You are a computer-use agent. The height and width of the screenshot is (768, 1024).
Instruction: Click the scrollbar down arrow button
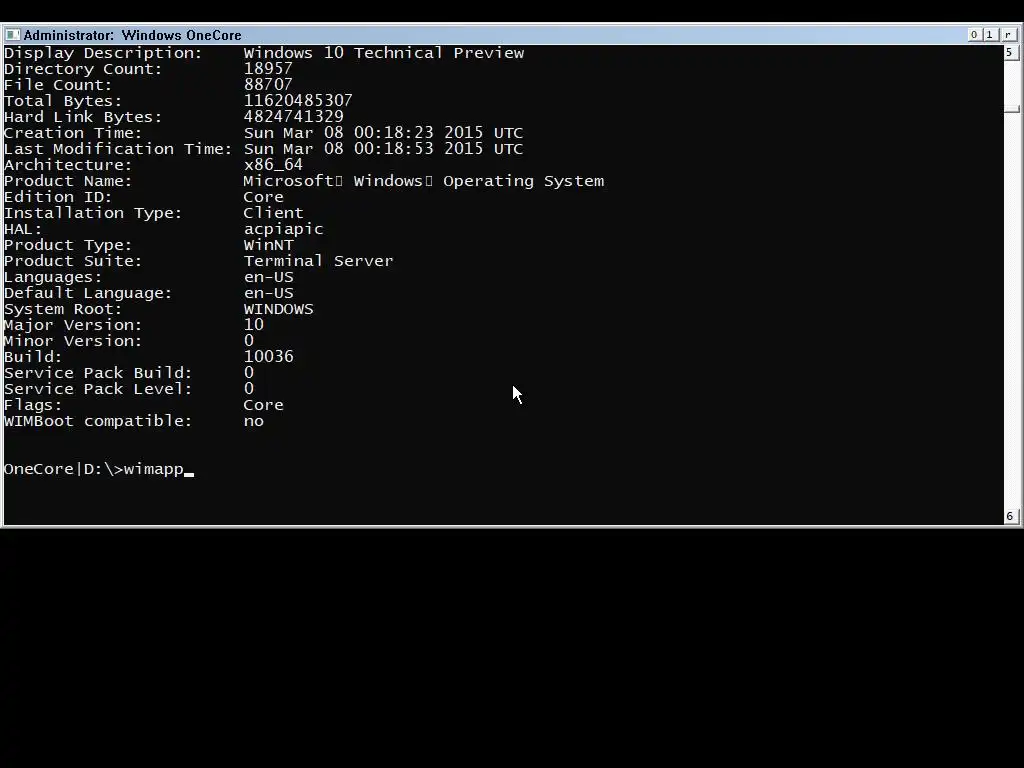(x=1010, y=516)
